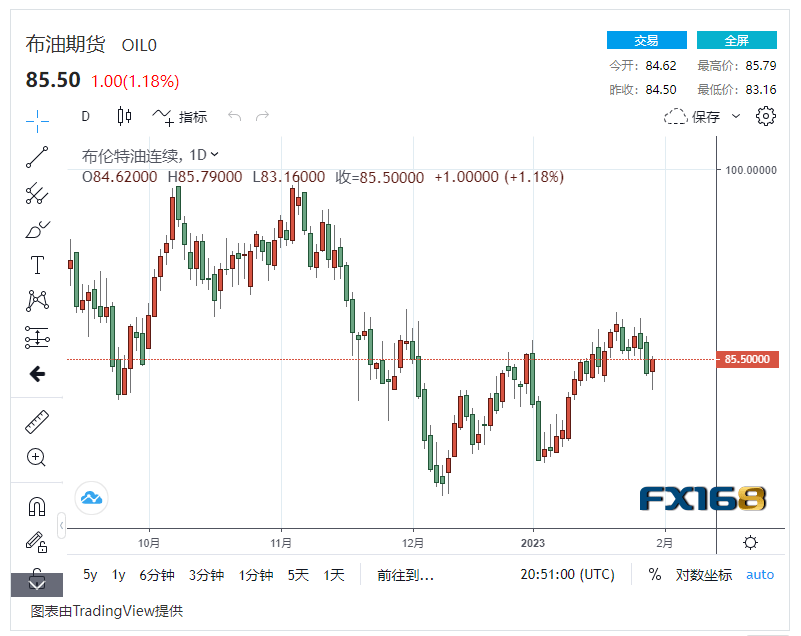
Task: Toggle 对数坐标 logarithmic scale
Action: coord(703,575)
